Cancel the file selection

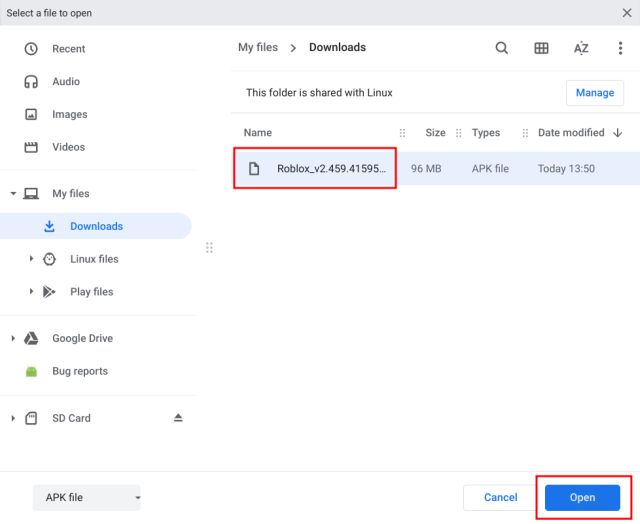tap(500, 497)
